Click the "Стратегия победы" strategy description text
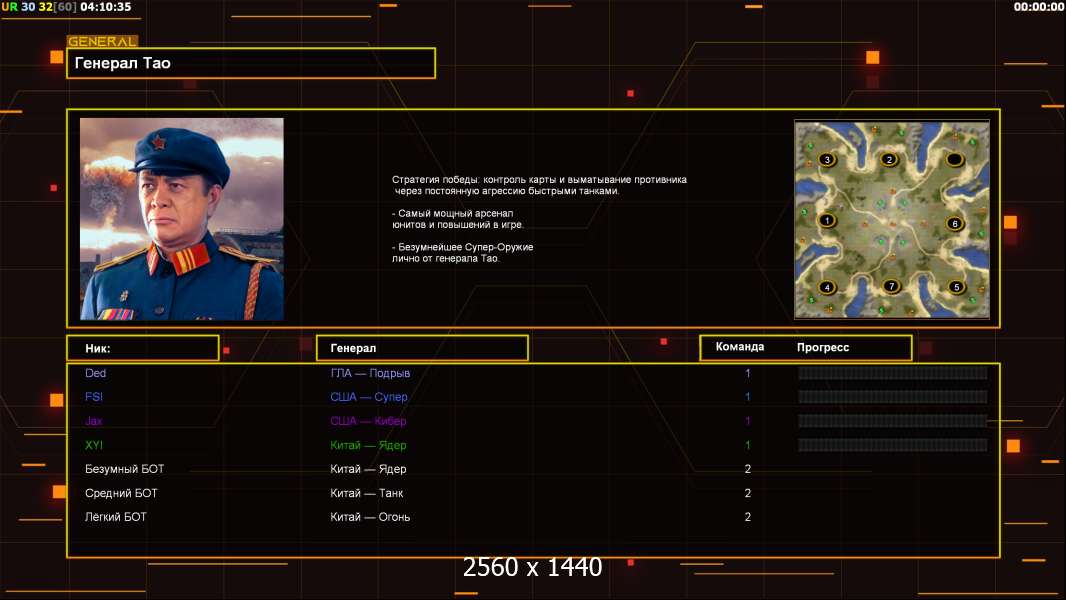 (539, 185)
